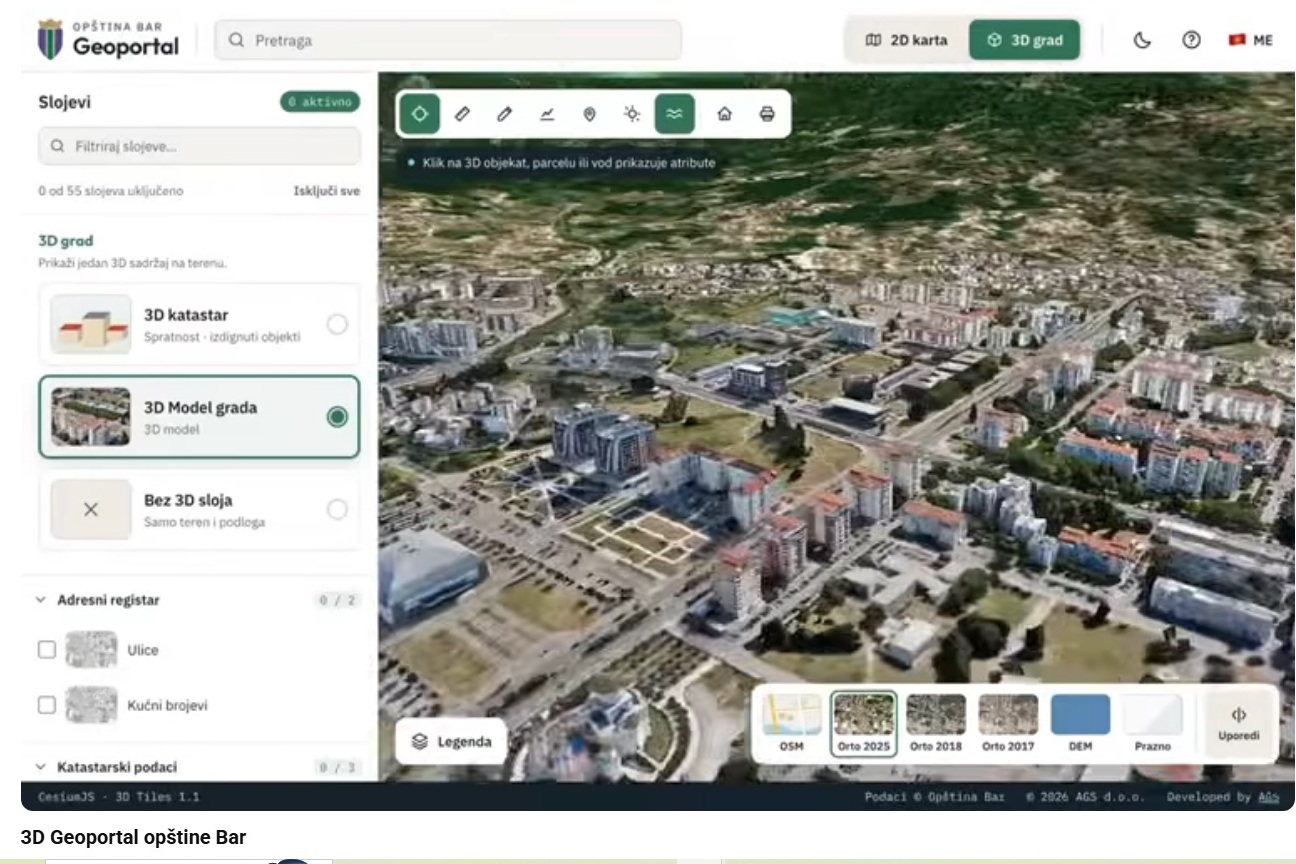
Task: Change language via ME flag
Action: coord(1250,40)
